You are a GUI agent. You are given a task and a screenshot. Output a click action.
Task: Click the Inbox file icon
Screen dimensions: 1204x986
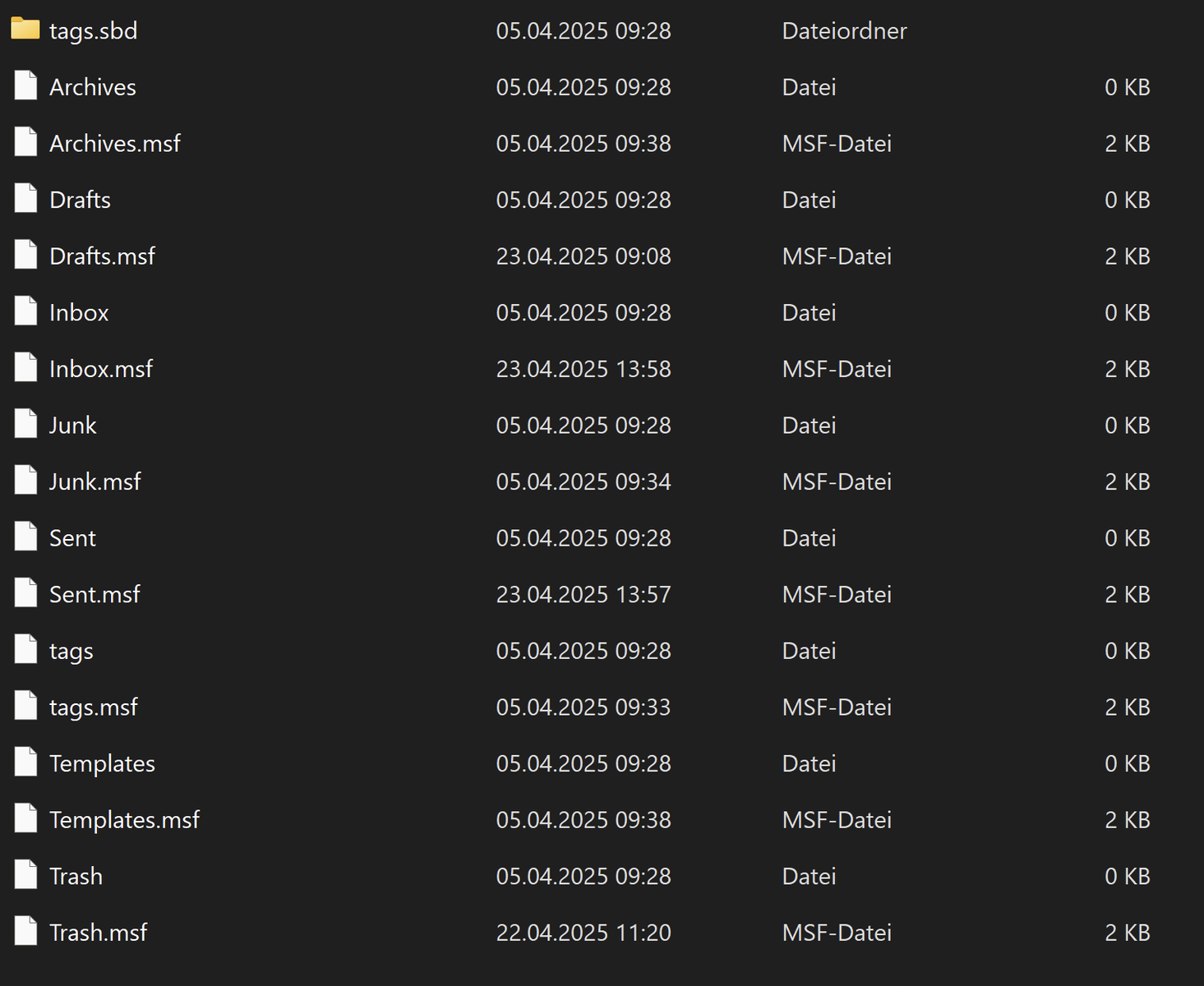click(25, 311)
